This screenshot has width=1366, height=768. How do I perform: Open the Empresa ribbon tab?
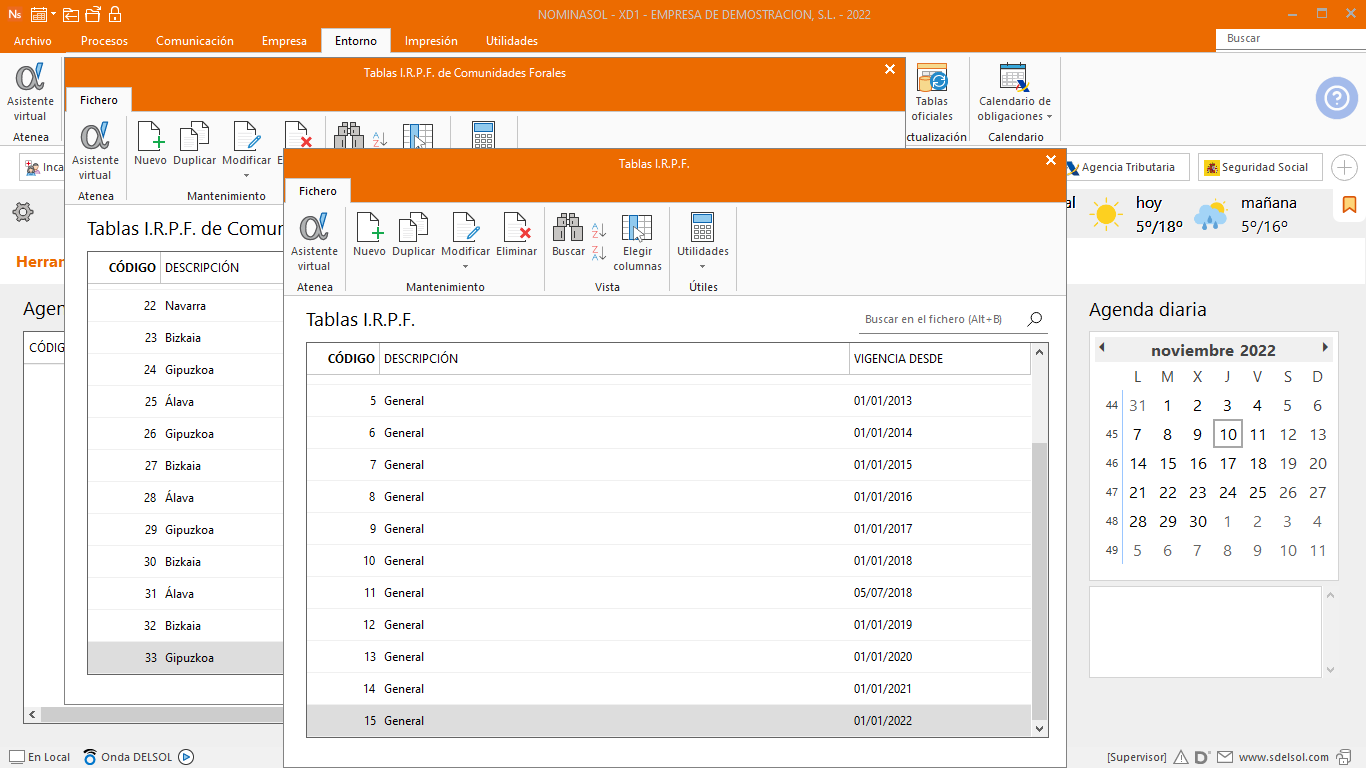click(284, 41)
